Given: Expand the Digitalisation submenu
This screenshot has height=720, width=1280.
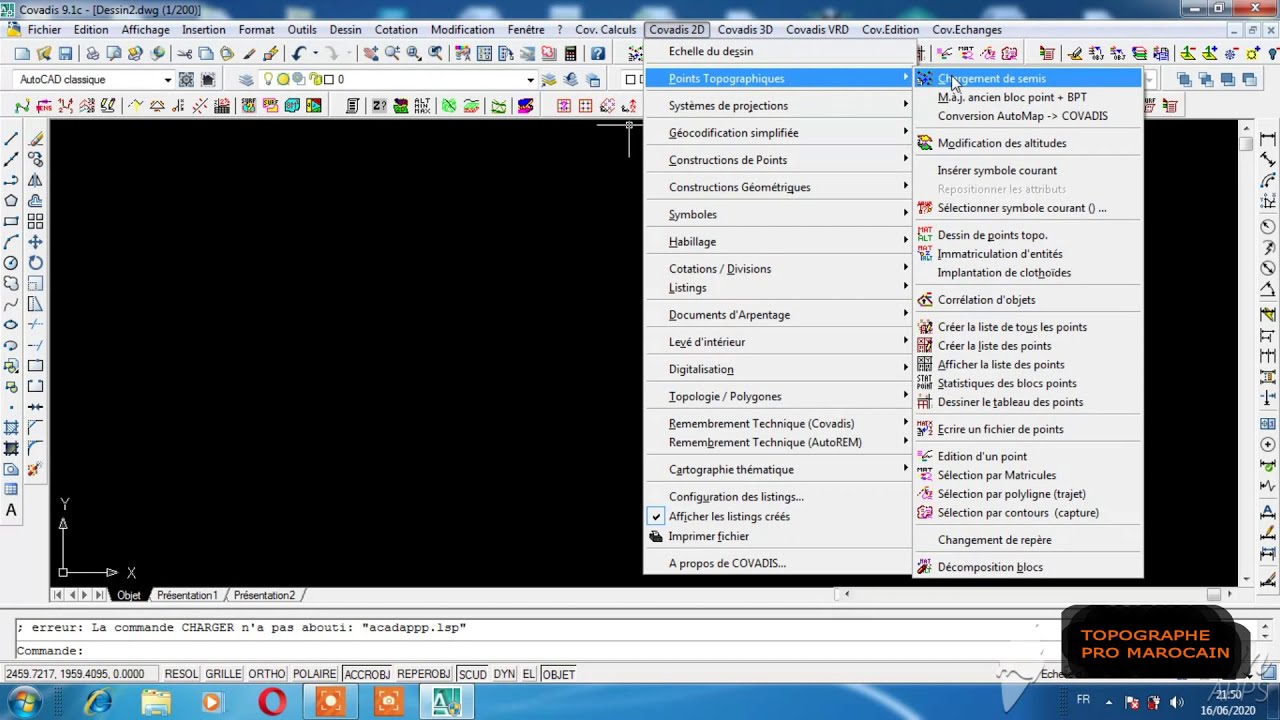Looking at the screenshot, I should point(778,369).
